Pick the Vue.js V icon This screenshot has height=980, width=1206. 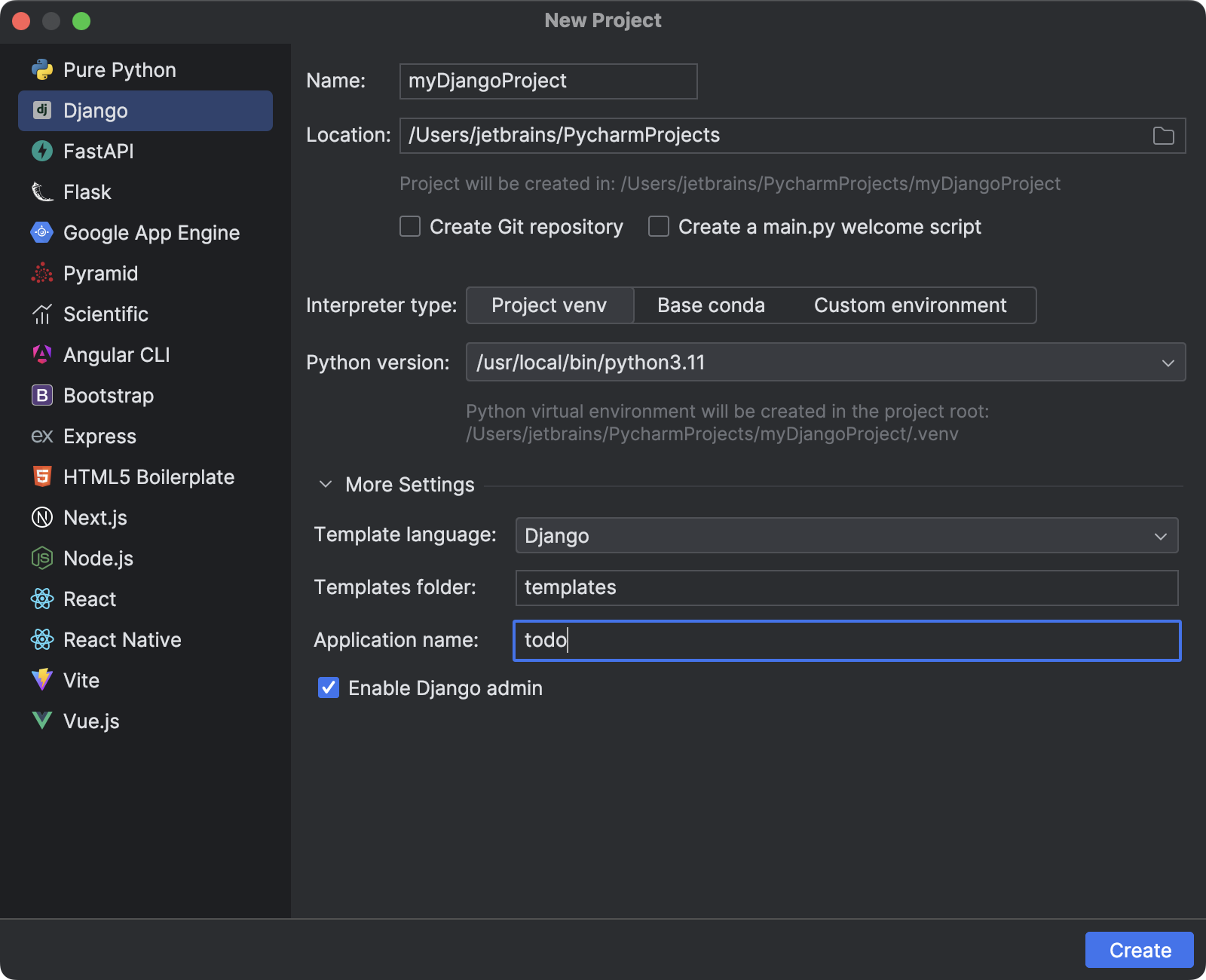(42, 721)
